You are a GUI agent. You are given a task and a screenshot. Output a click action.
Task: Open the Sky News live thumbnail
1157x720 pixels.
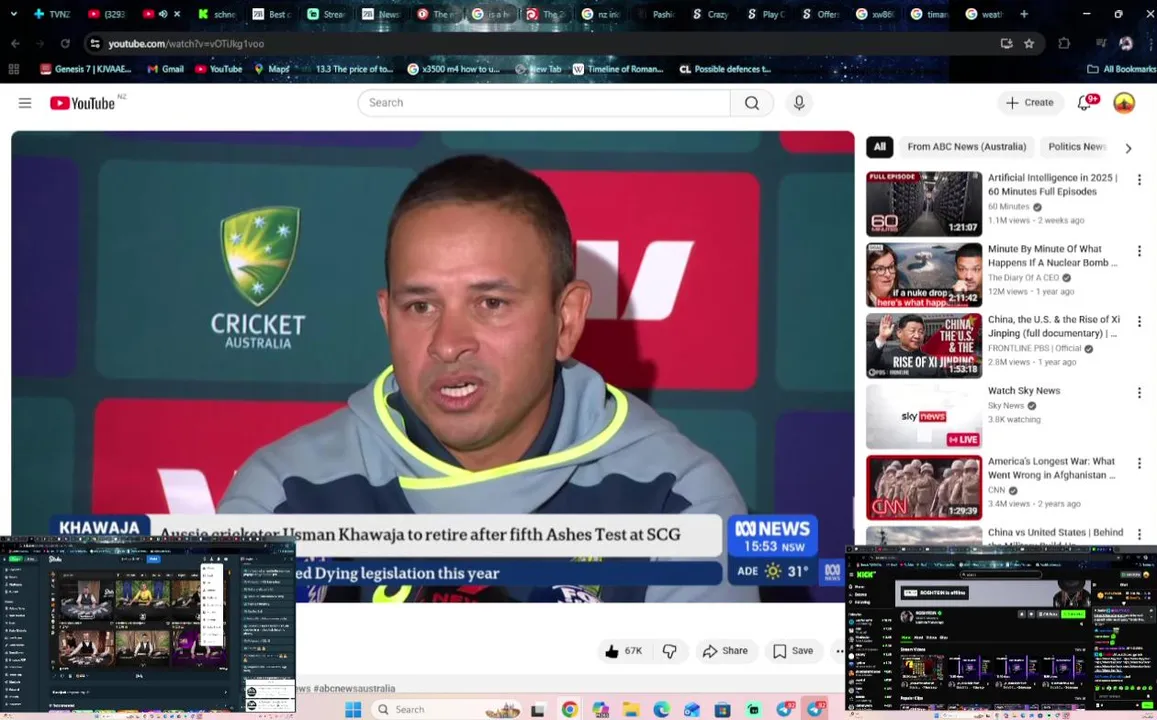coord(924,417)
